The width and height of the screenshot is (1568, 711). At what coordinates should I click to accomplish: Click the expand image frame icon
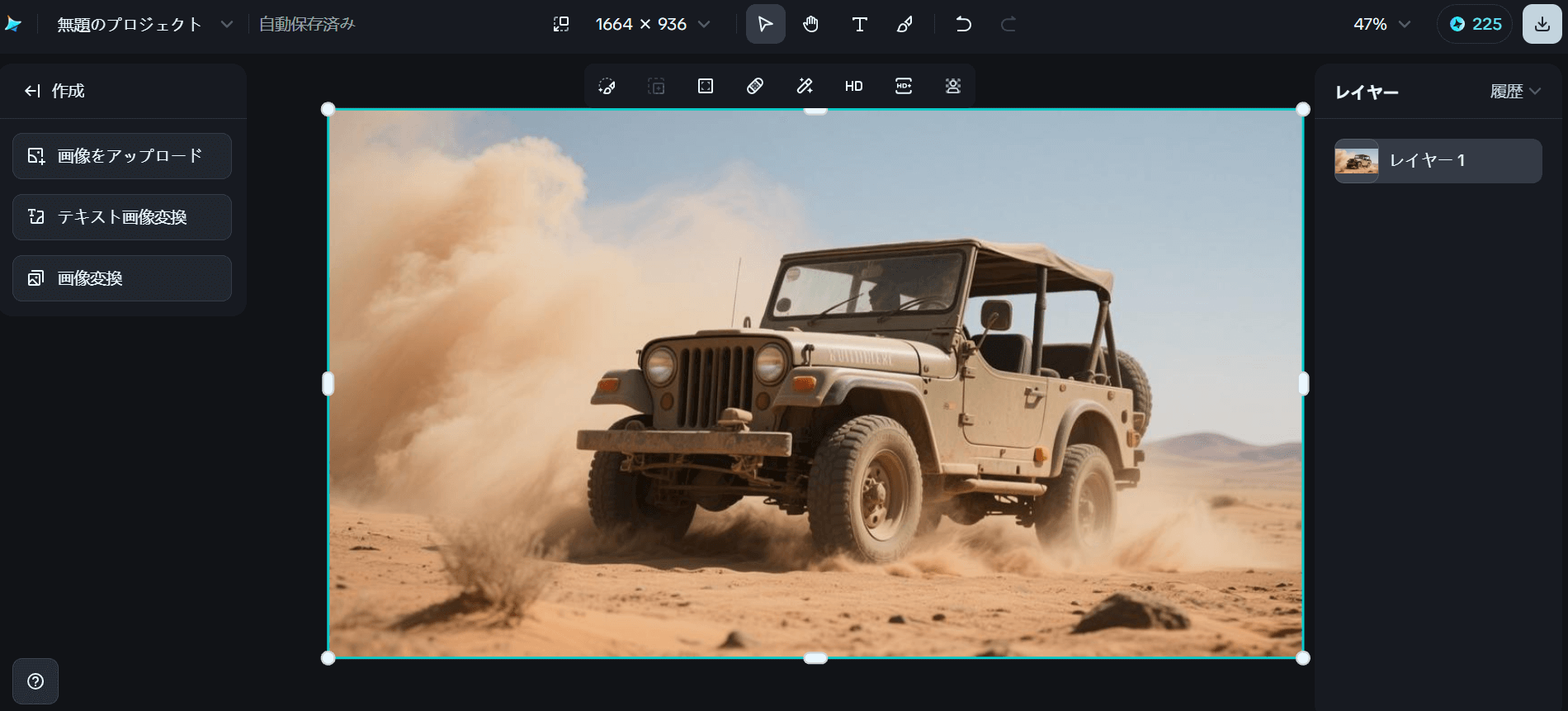pos(706,86)
